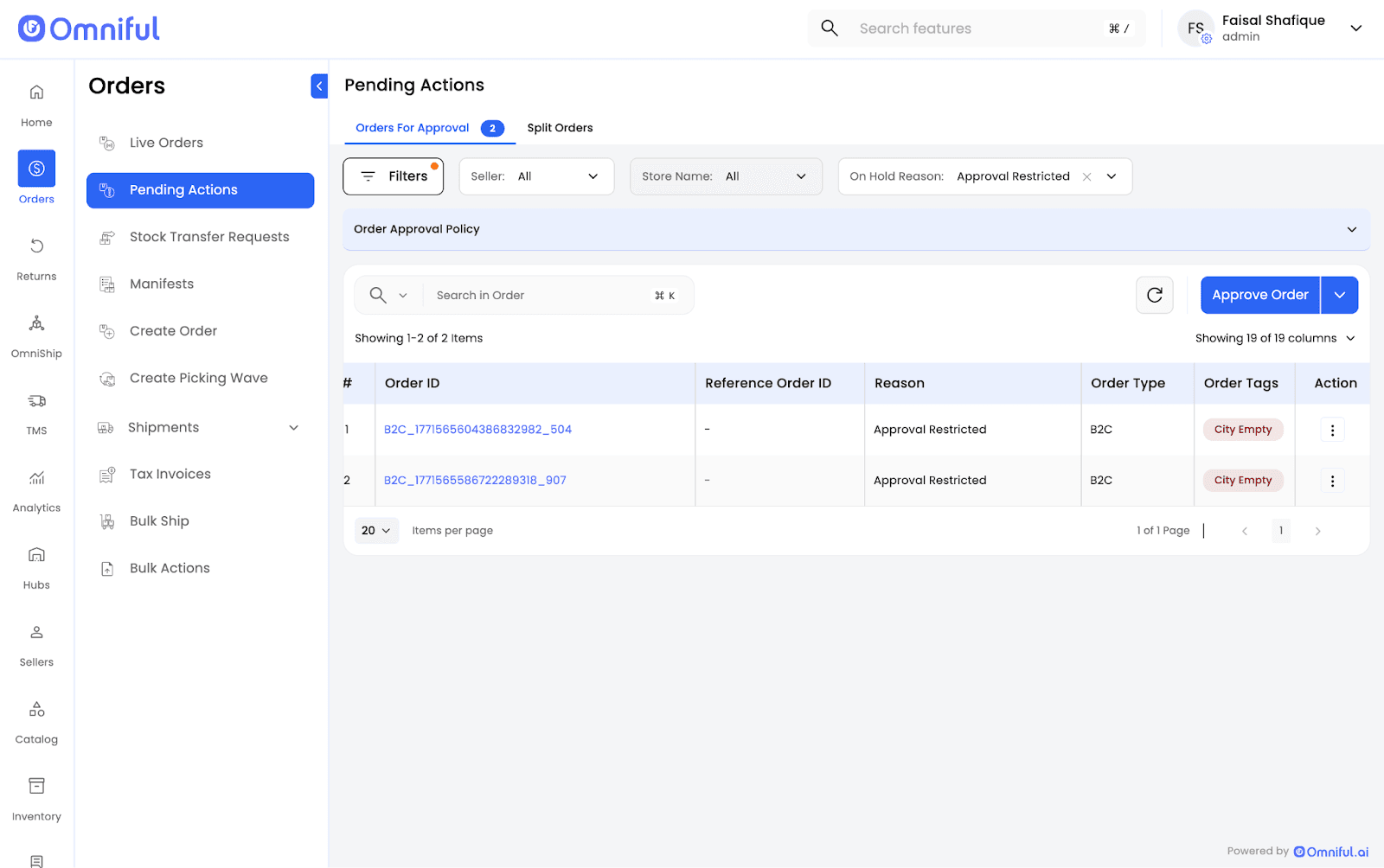Clear the Approval Restricted filter
The image size is (1384, 868).
click(x=1086, y=176)
